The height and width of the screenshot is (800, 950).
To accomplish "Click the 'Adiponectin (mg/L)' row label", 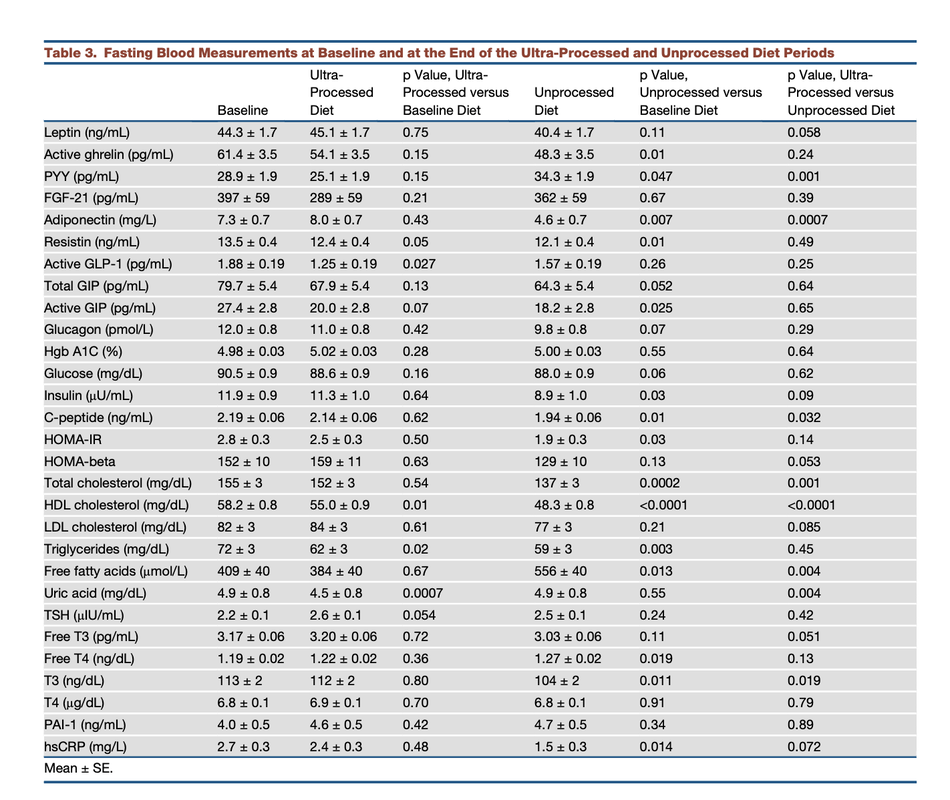I will click(100, 220).
